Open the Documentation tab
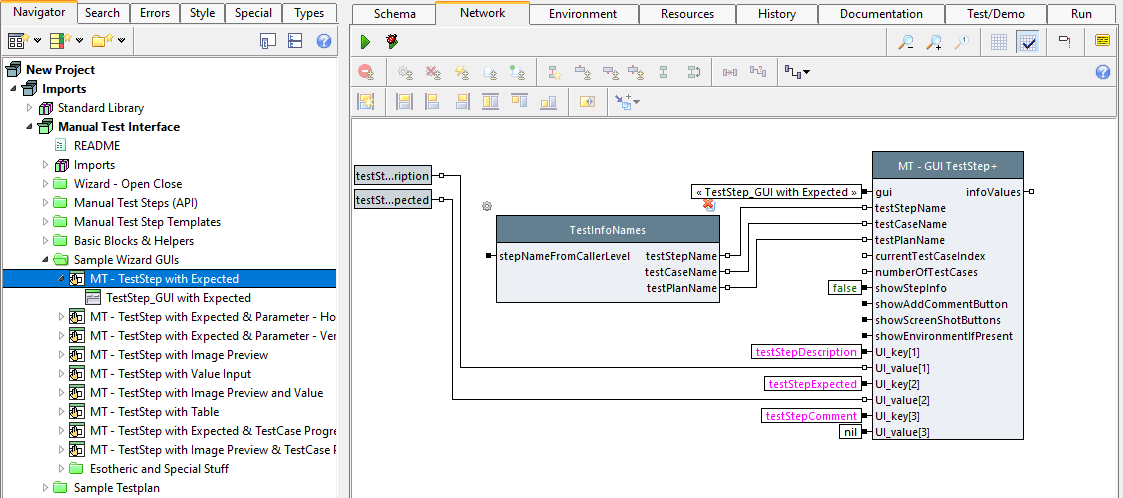Viewport: 1123px width, 498px height. pyautogui.click(x=881, y=14)
